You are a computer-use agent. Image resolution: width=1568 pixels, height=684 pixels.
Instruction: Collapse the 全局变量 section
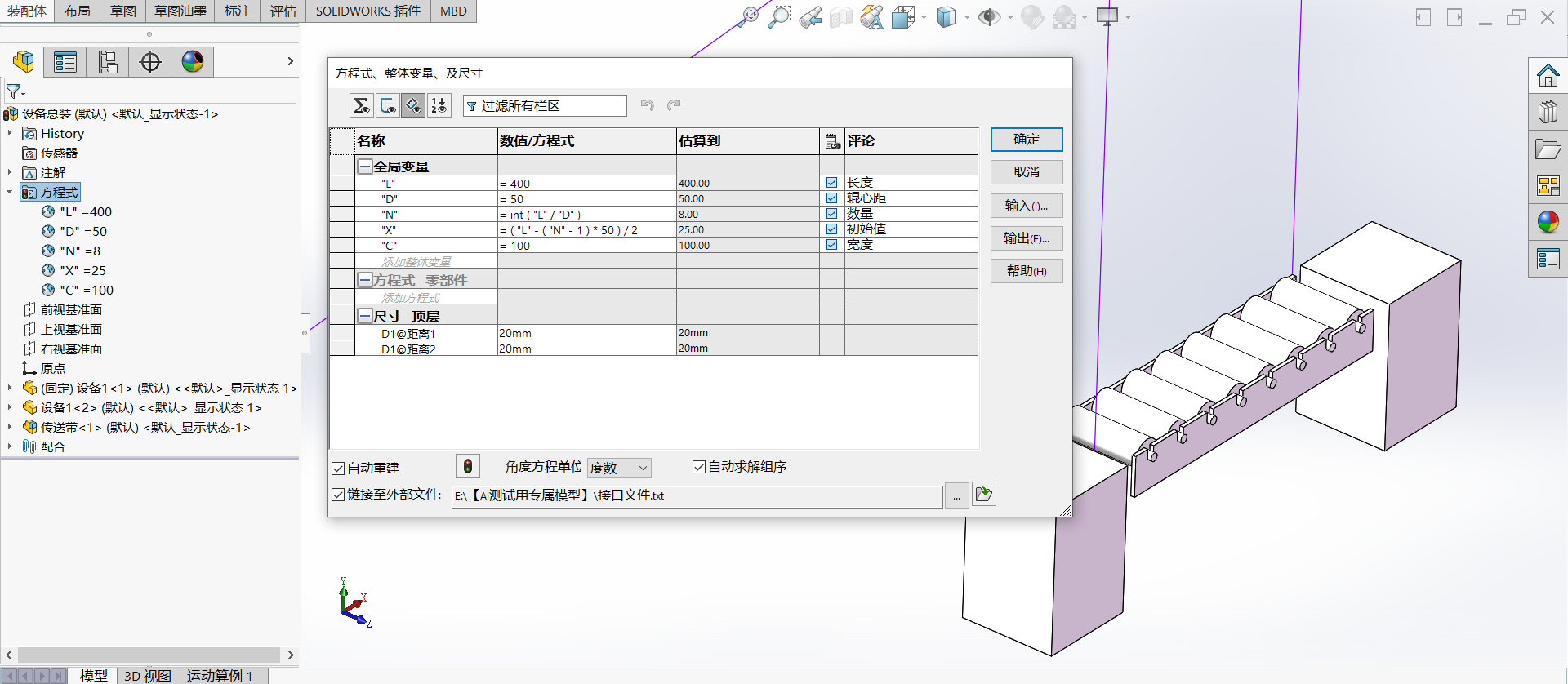click(x=365, y=166)
